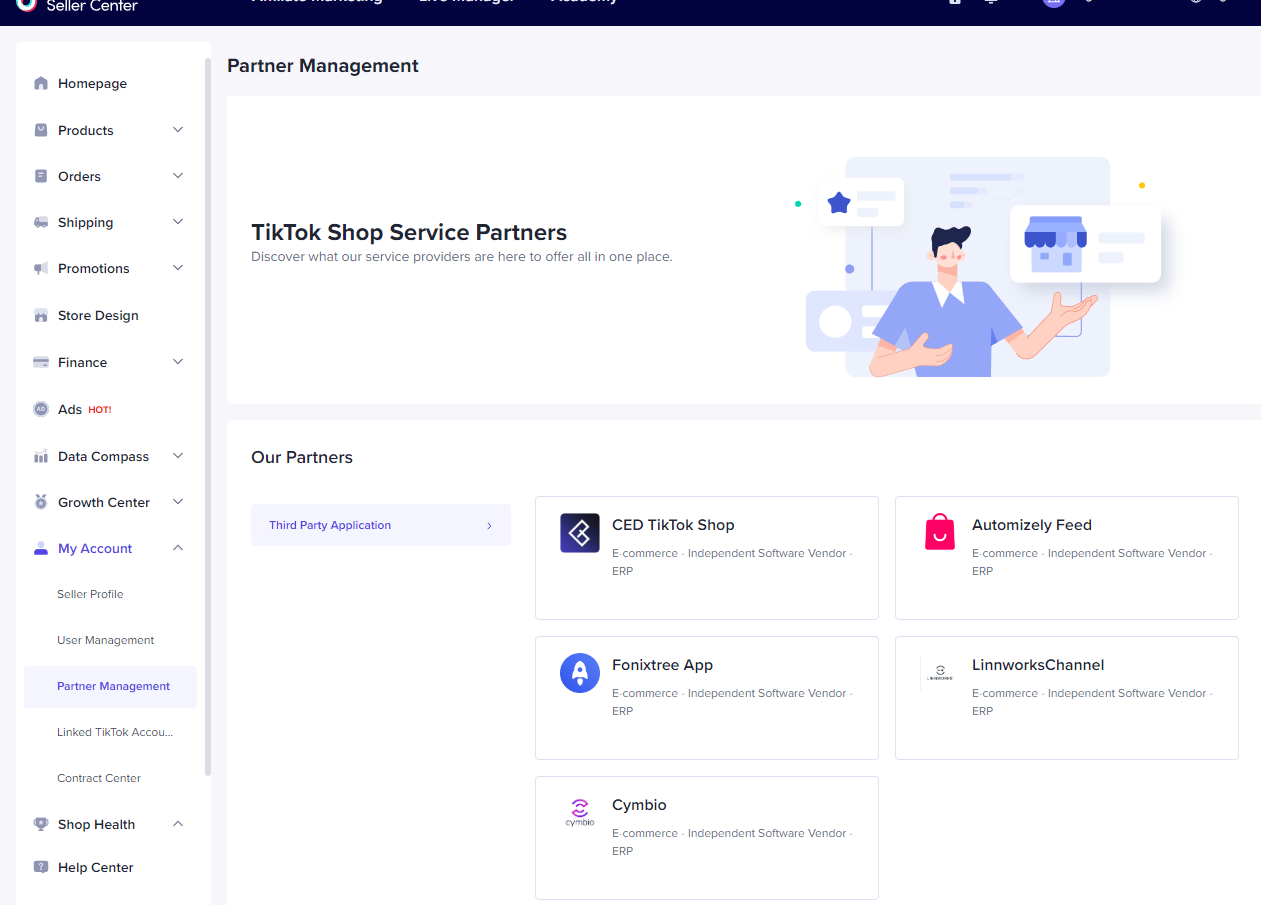1261x905 pixels.
Task: Expand the Data Compass submenu chevron
Action: click(178, 456)
